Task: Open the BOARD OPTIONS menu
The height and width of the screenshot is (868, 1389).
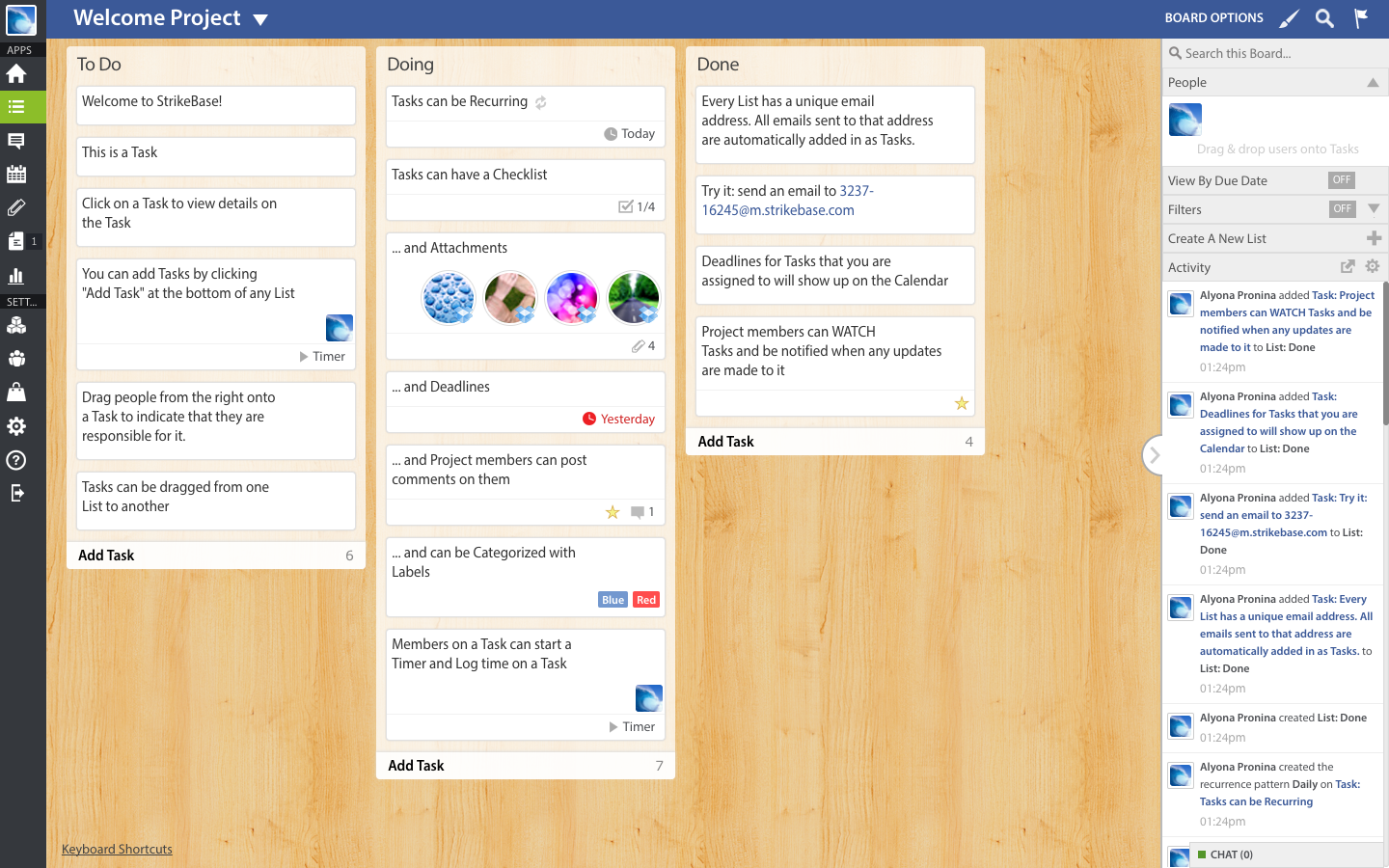Action: point(1213,18)
